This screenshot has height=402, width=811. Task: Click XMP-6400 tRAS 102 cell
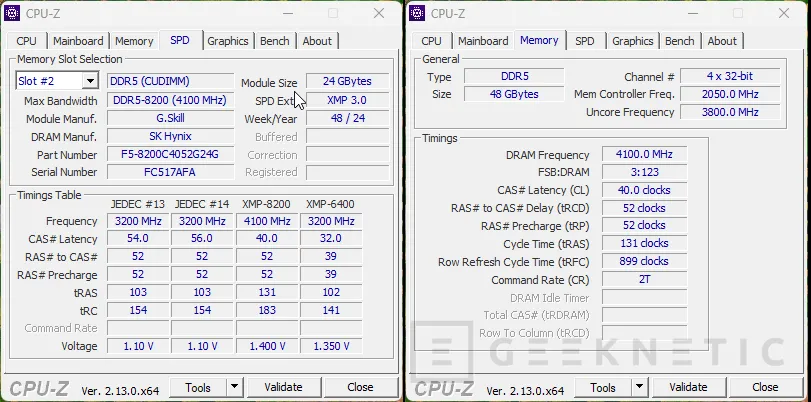click(331, 292)
